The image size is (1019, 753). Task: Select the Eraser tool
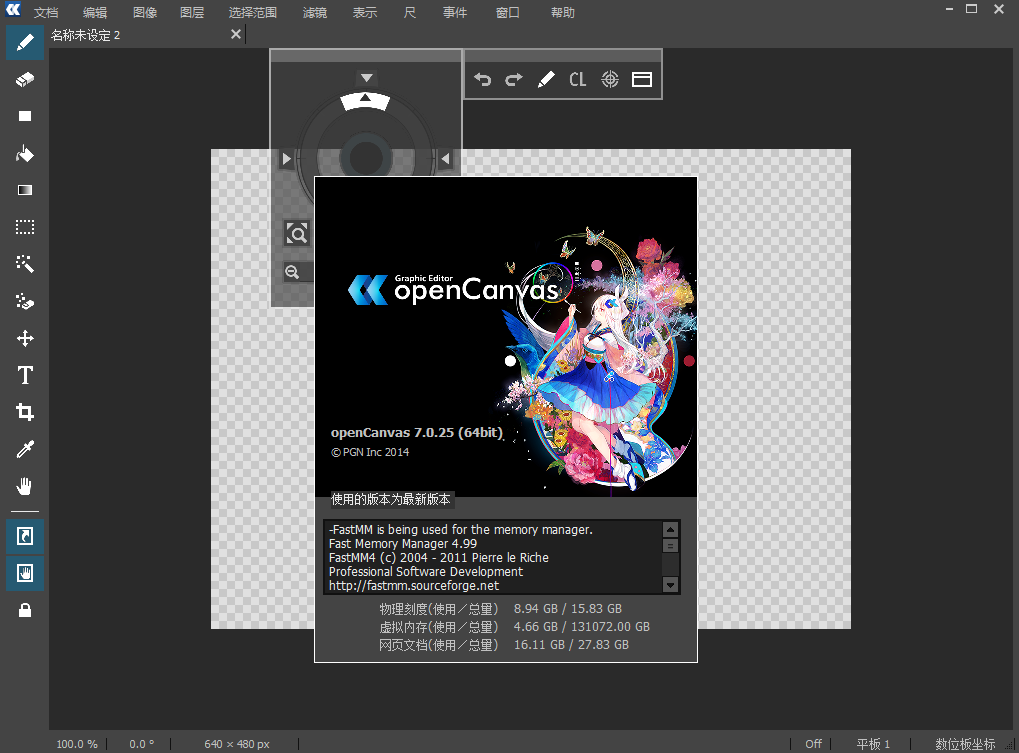coord(24,79)
